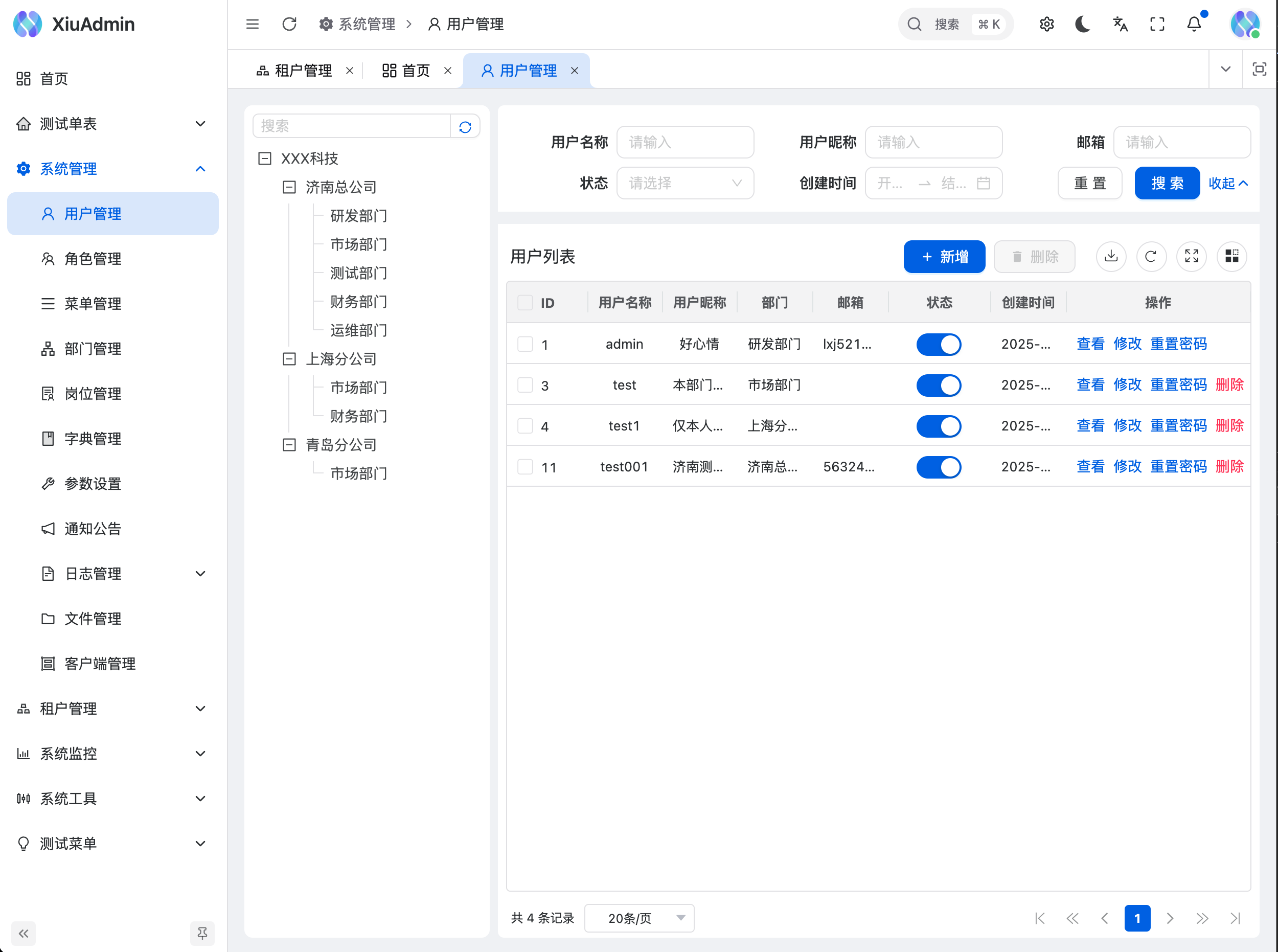Reload the page with the refresh icon

click(289, 24)
